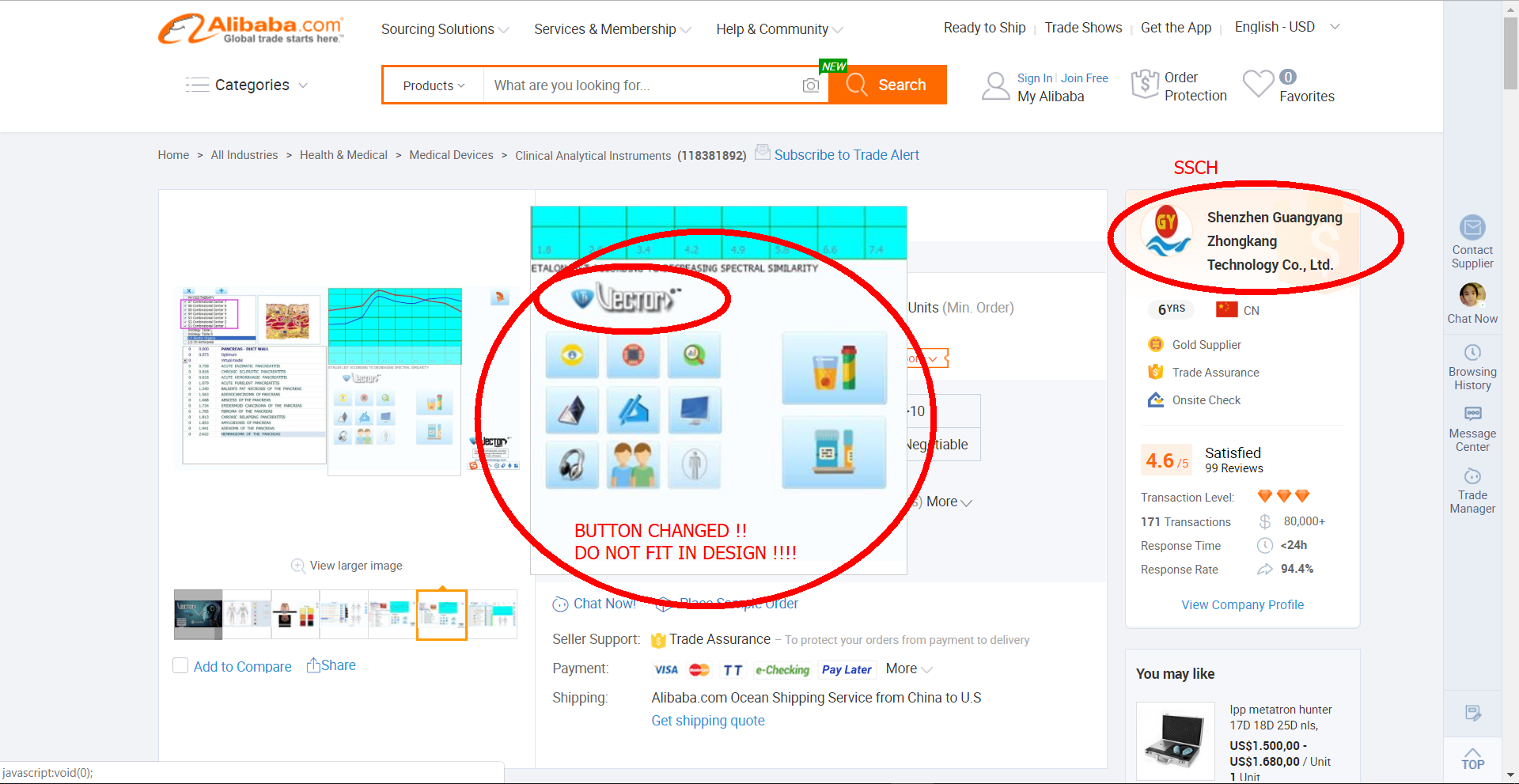The height and width of the screenshot is (784, 1519).
Task: Open Browsing History clock icon
Action: (x=1472, y=353)
